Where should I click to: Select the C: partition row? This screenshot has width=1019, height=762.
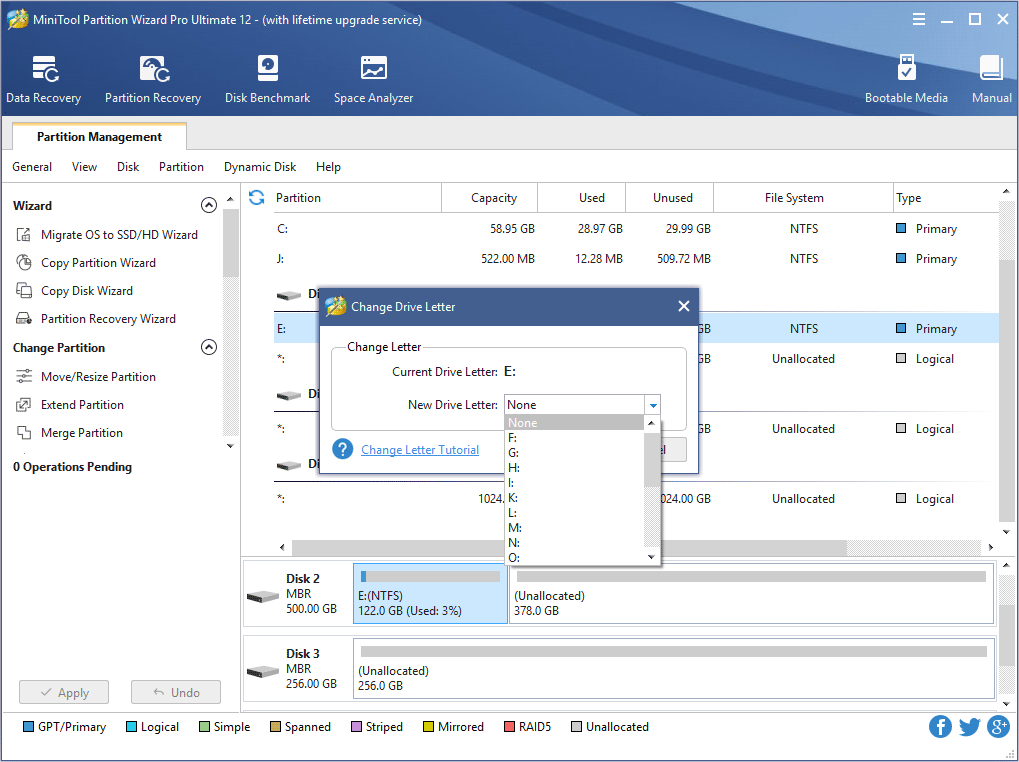(636, 229)
